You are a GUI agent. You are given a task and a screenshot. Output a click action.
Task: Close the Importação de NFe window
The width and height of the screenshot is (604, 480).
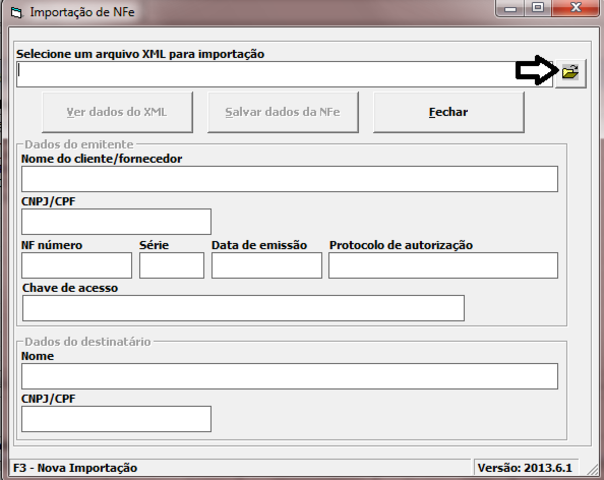tap(574, 10)
